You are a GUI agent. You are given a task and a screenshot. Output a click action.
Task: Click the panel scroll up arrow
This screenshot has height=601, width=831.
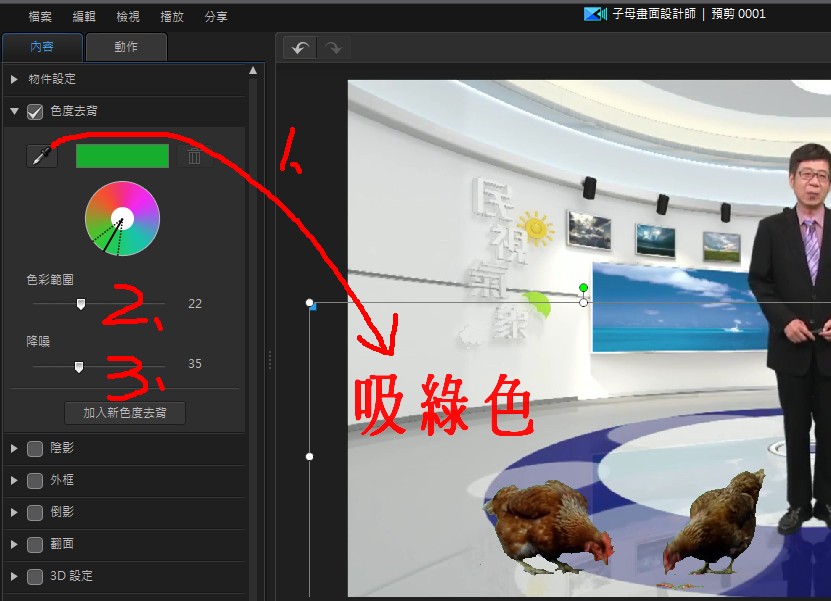click(253, 70)
